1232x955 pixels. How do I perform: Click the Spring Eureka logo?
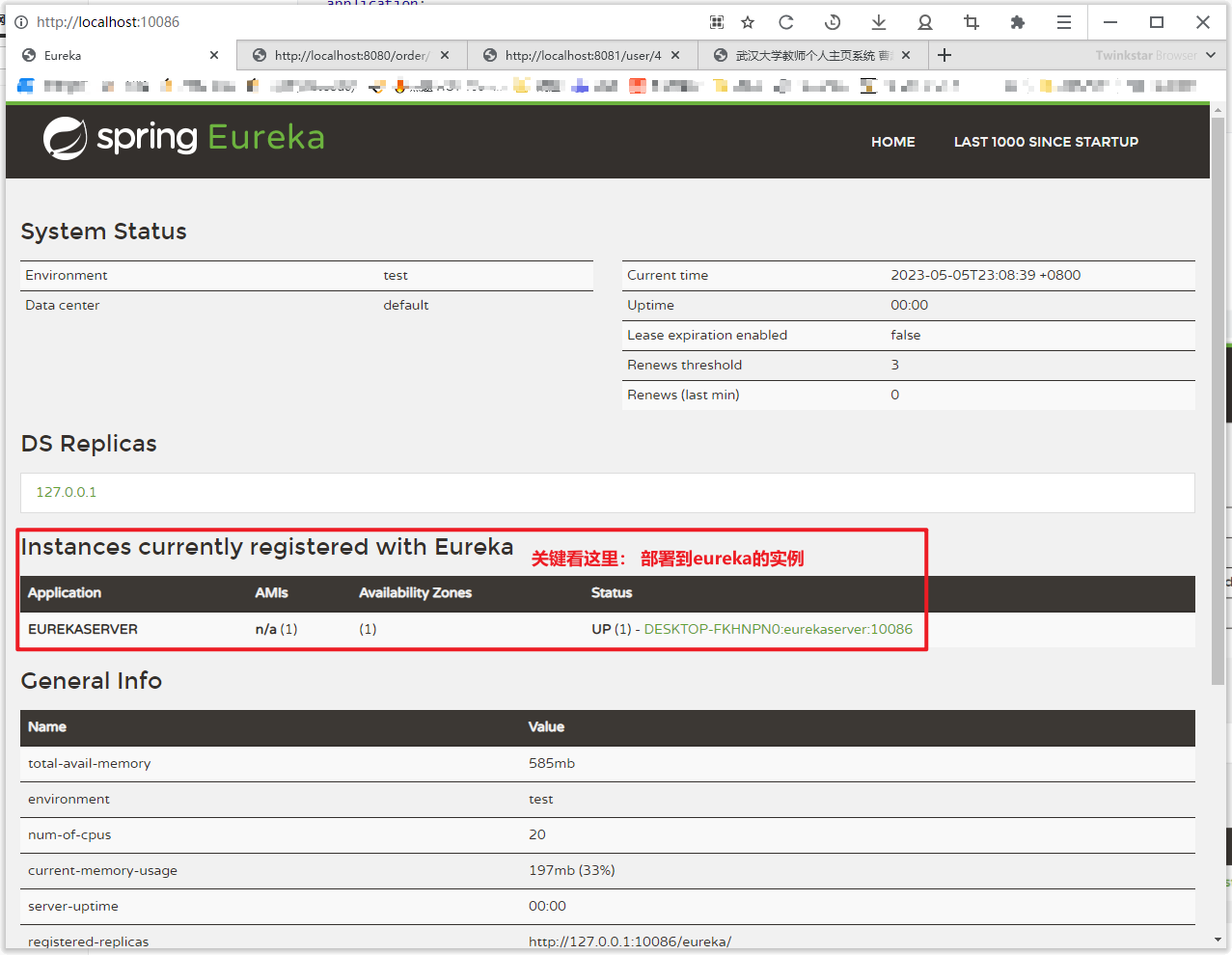(183, 138)
